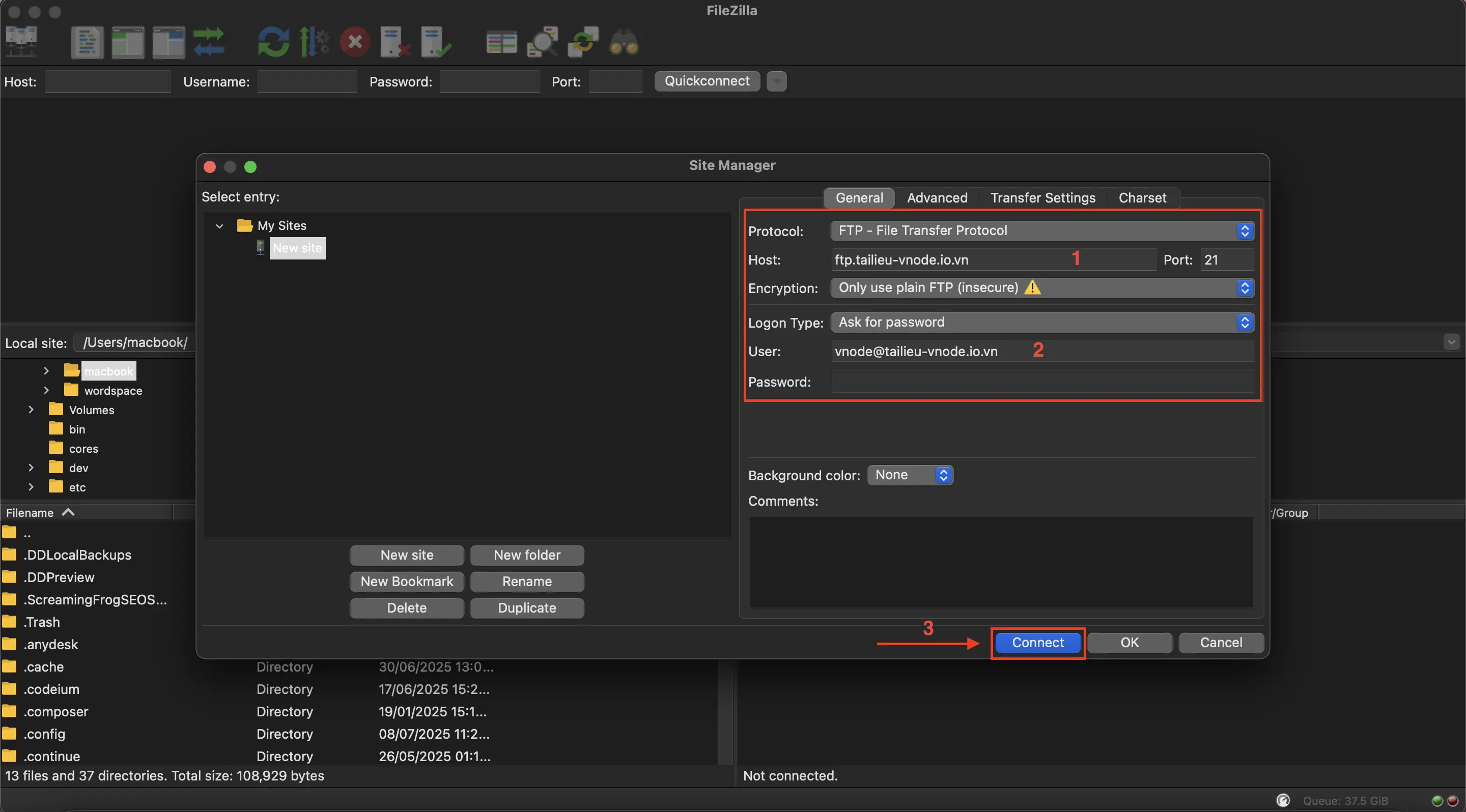Expand the dev folder node
Viewport: 1466px width, 812px height.
coord(31,468)
